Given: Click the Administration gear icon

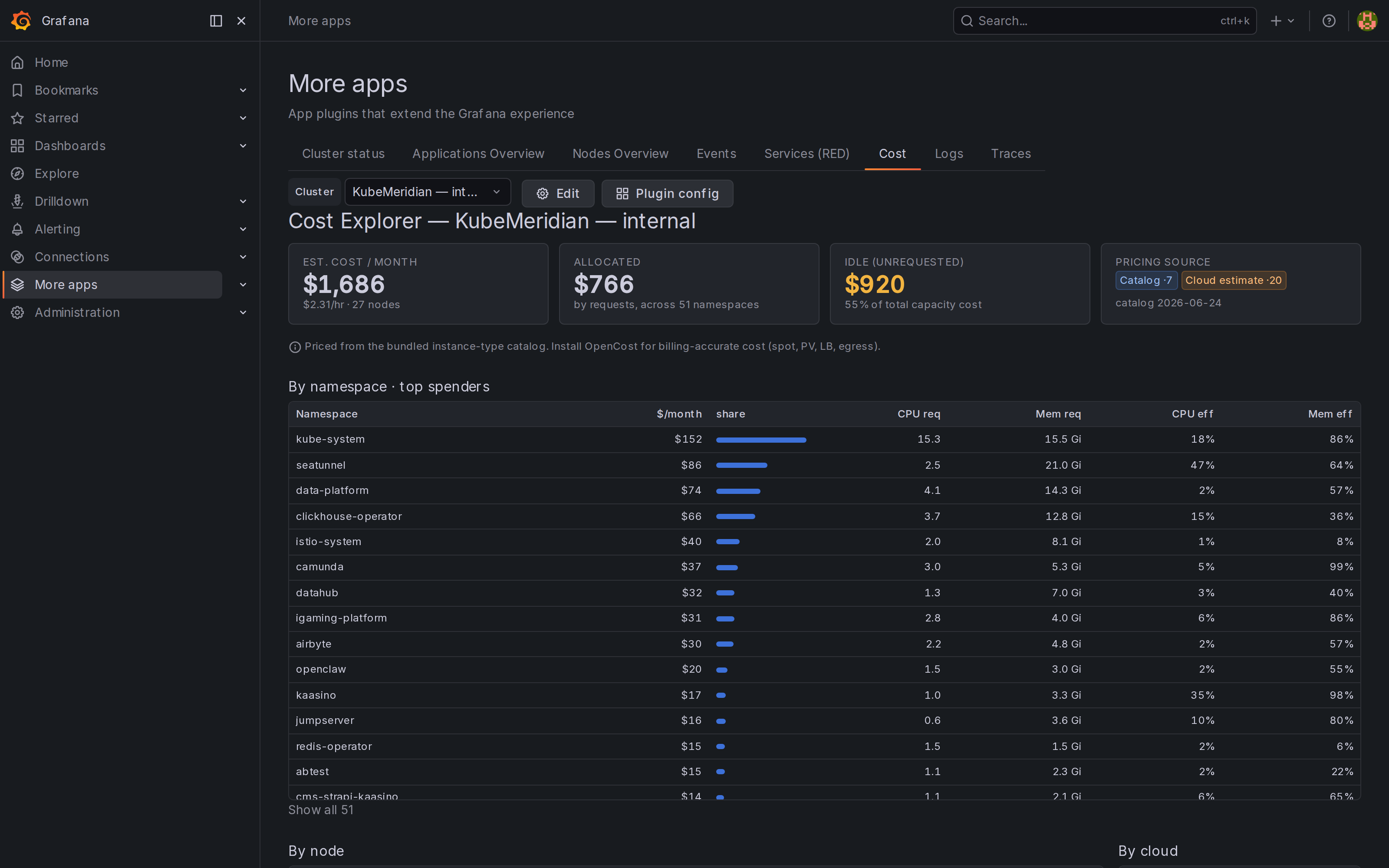Looking at the screenshot, I should (x=18, y=312).
